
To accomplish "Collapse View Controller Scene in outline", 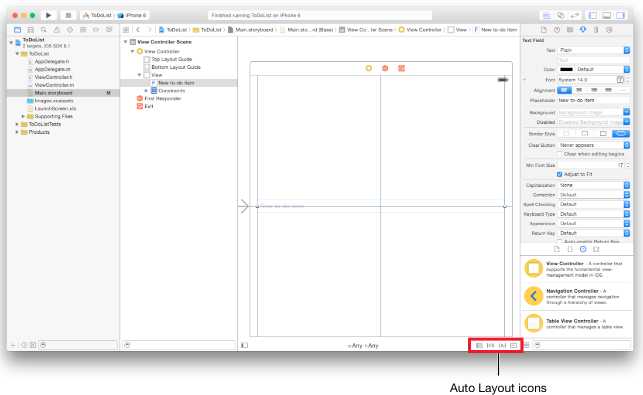I will 126,42.
